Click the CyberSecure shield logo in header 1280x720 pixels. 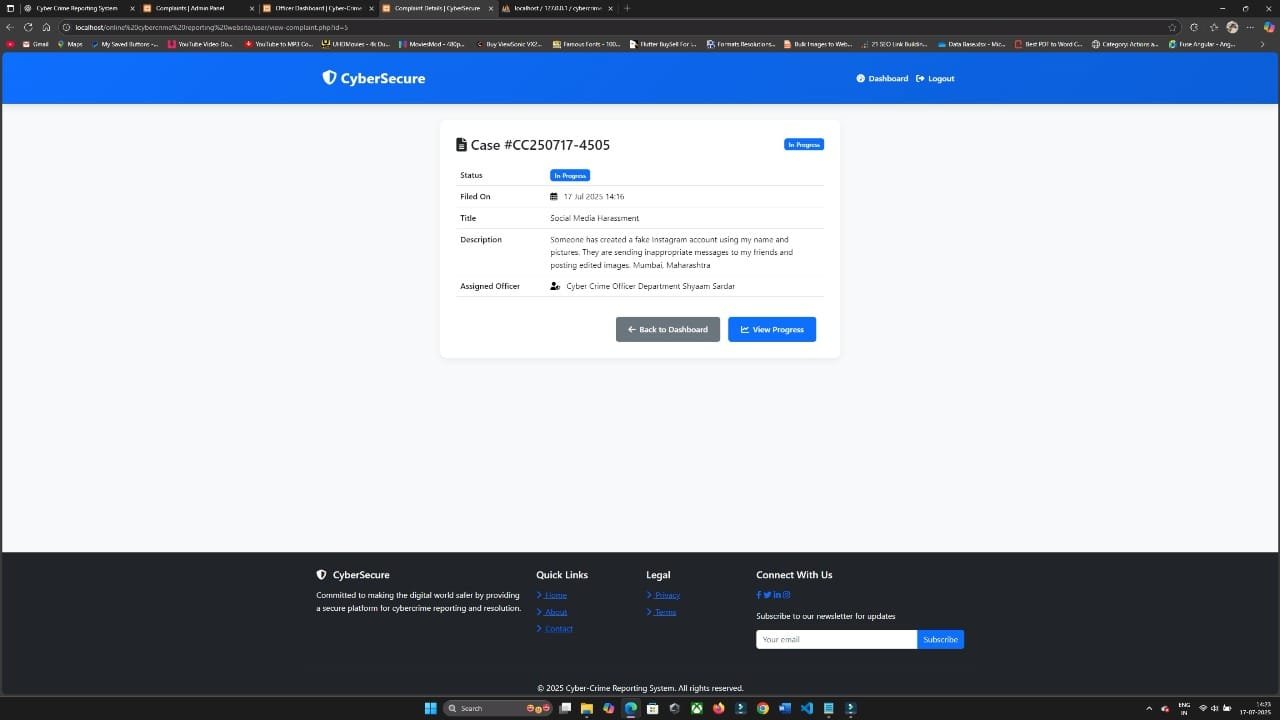329,78
